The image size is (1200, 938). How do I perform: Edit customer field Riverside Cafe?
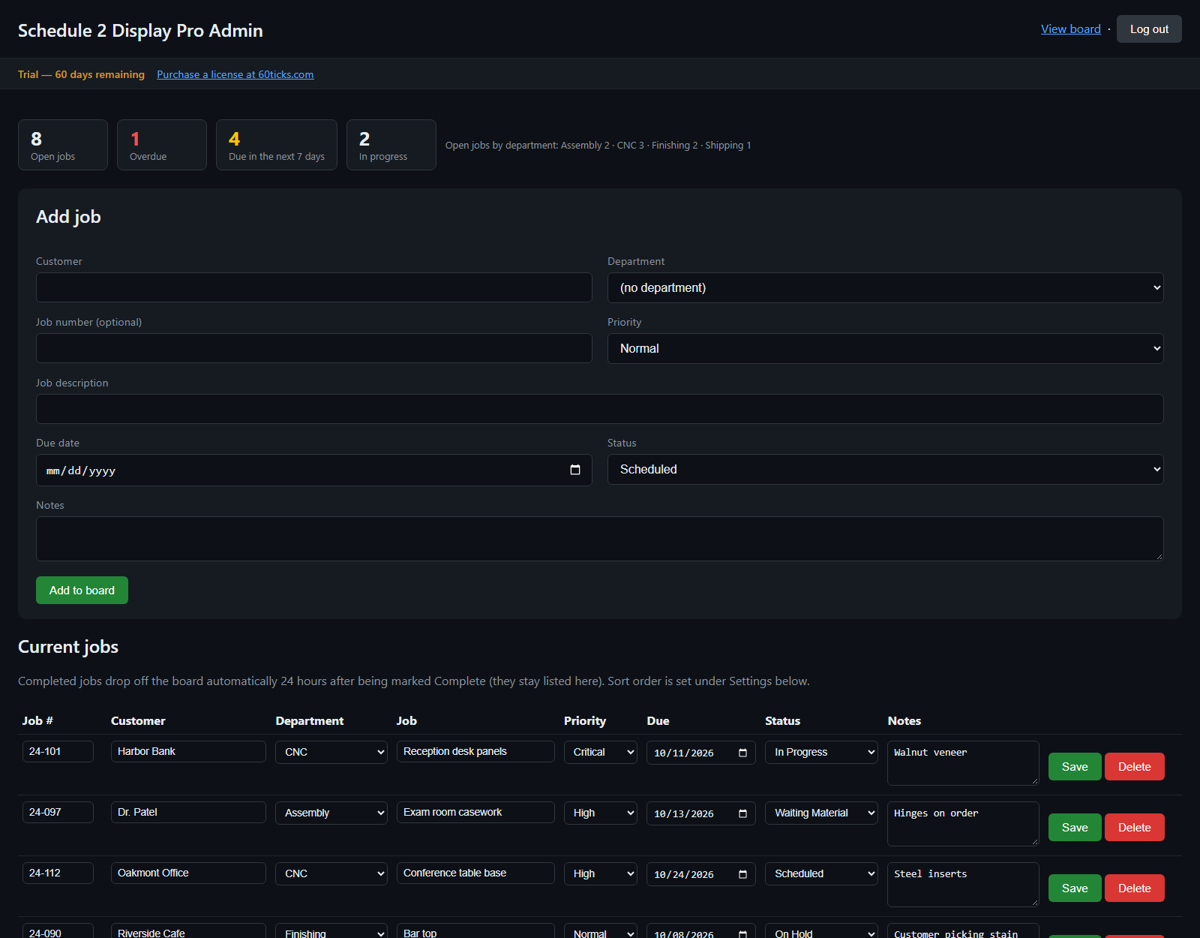[x=189, y=931]
